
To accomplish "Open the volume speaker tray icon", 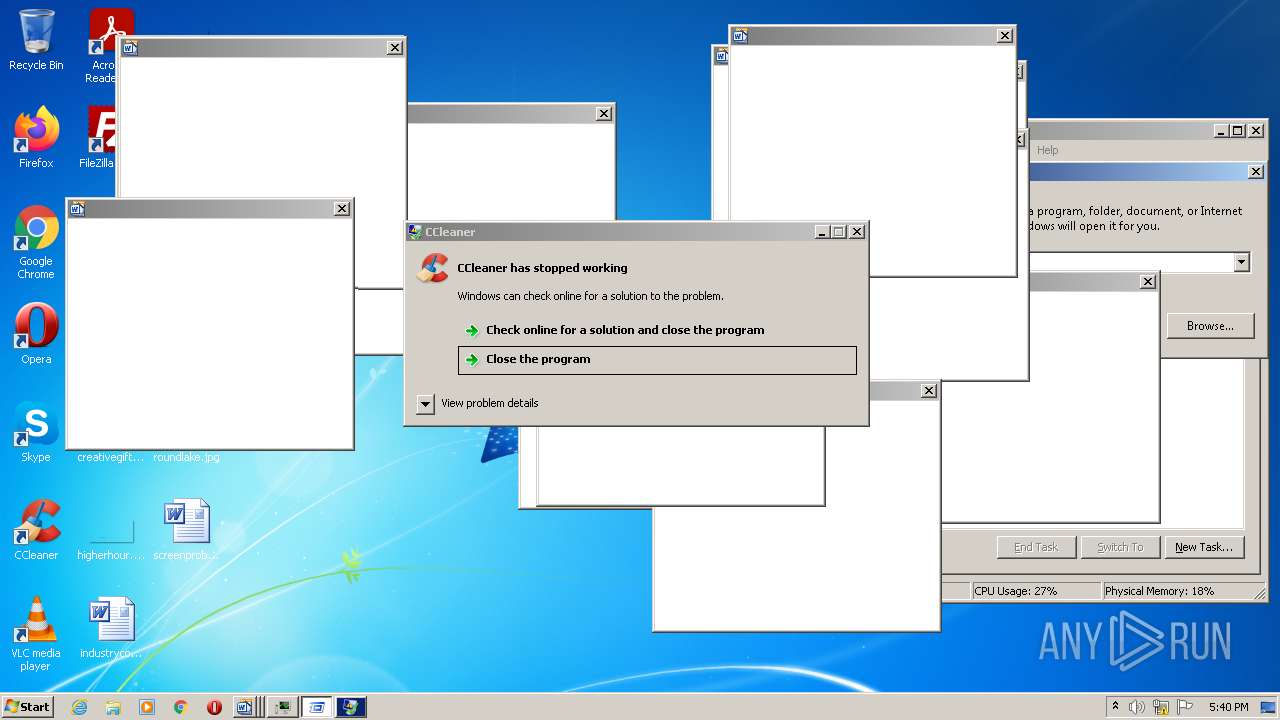I will (1138, 707).
